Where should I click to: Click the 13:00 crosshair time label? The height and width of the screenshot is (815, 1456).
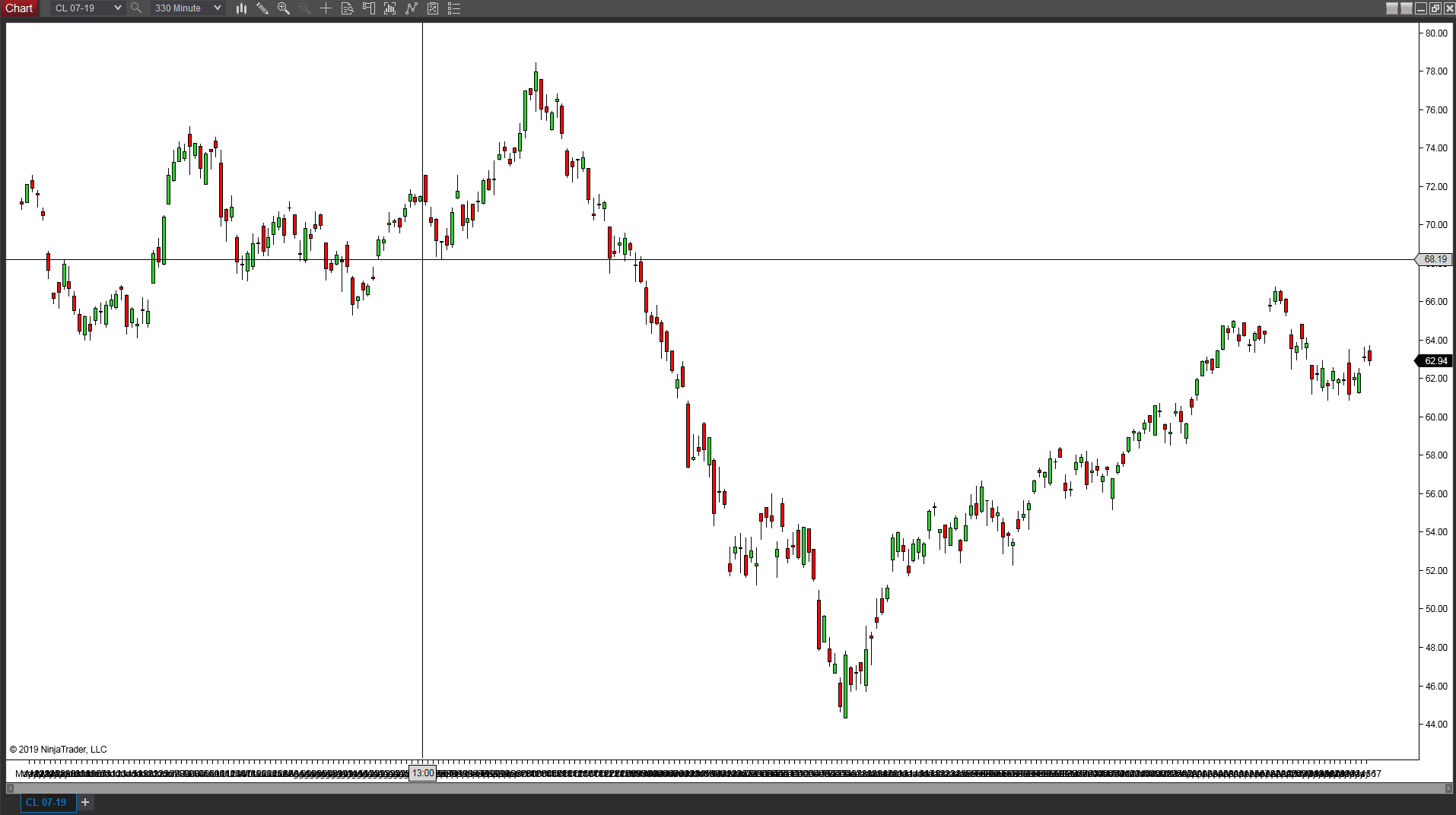(x=423, y=773)
